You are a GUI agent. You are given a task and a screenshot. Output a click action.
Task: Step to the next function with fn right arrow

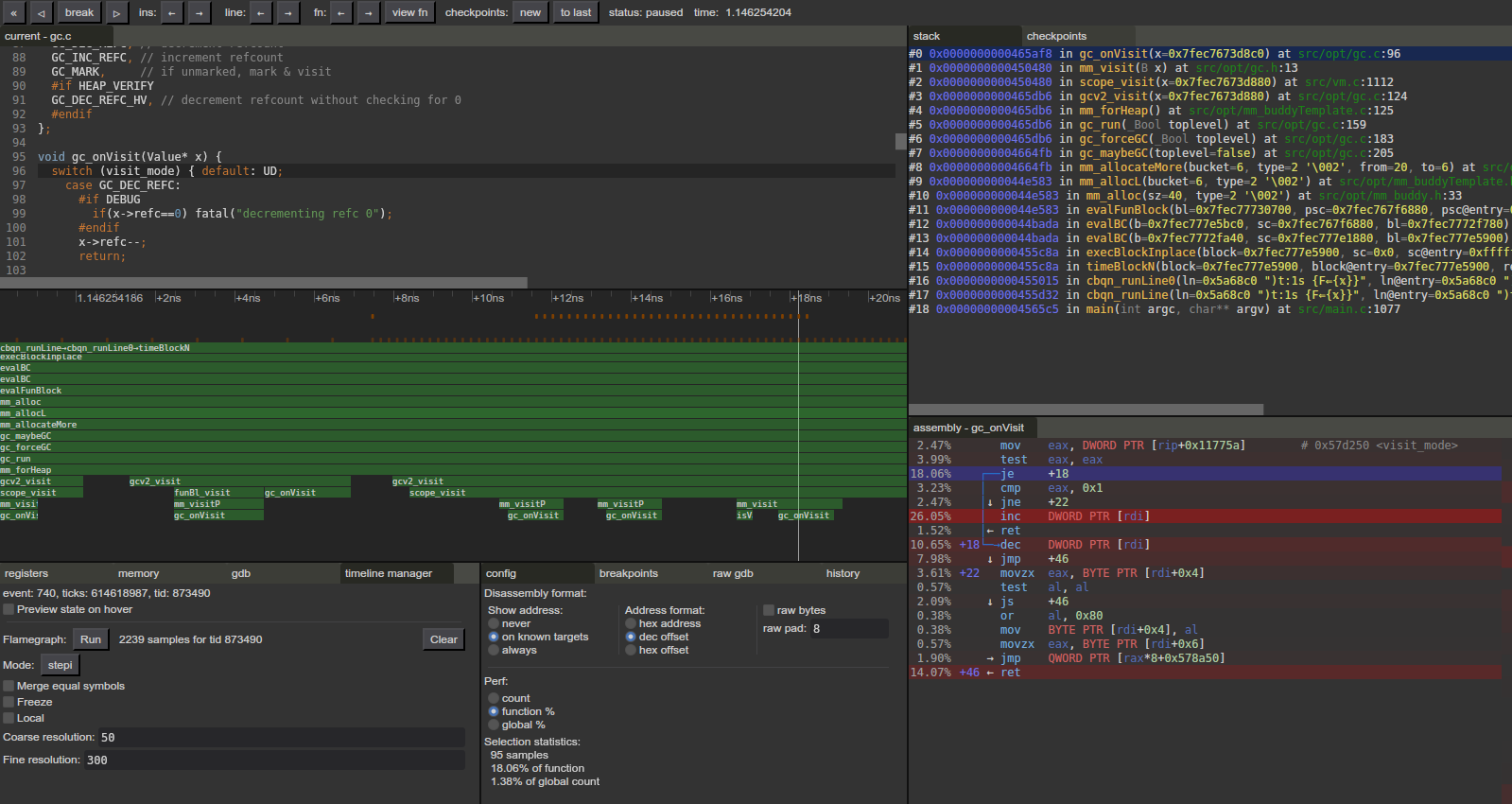369,12
